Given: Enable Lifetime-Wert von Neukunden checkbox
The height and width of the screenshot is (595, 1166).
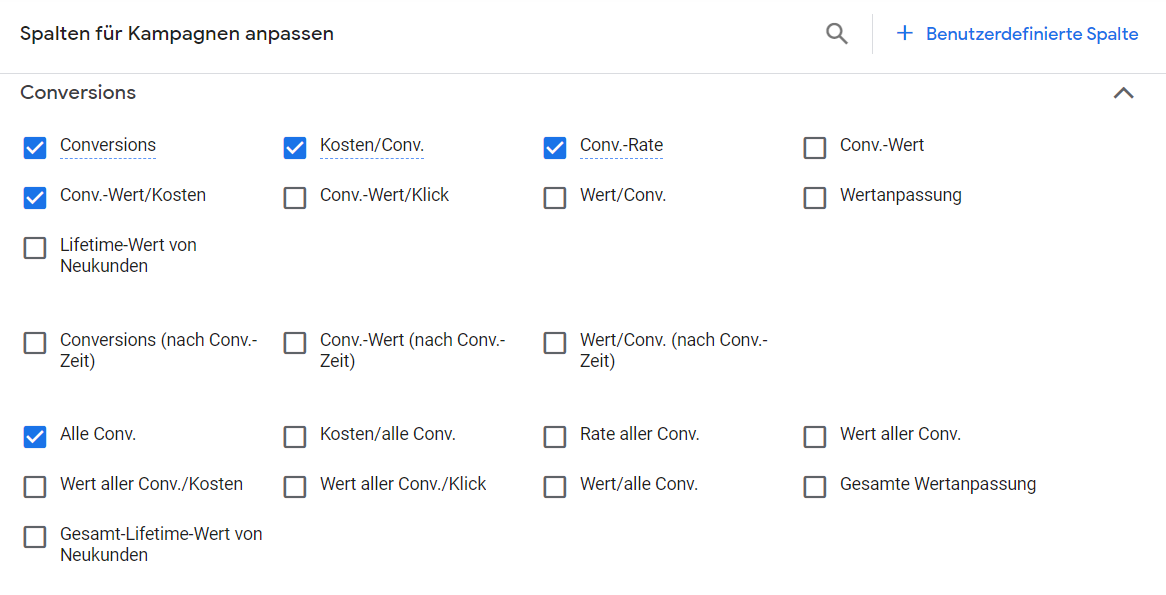Looking at the screenshot, I should click(x=35, y=248).
